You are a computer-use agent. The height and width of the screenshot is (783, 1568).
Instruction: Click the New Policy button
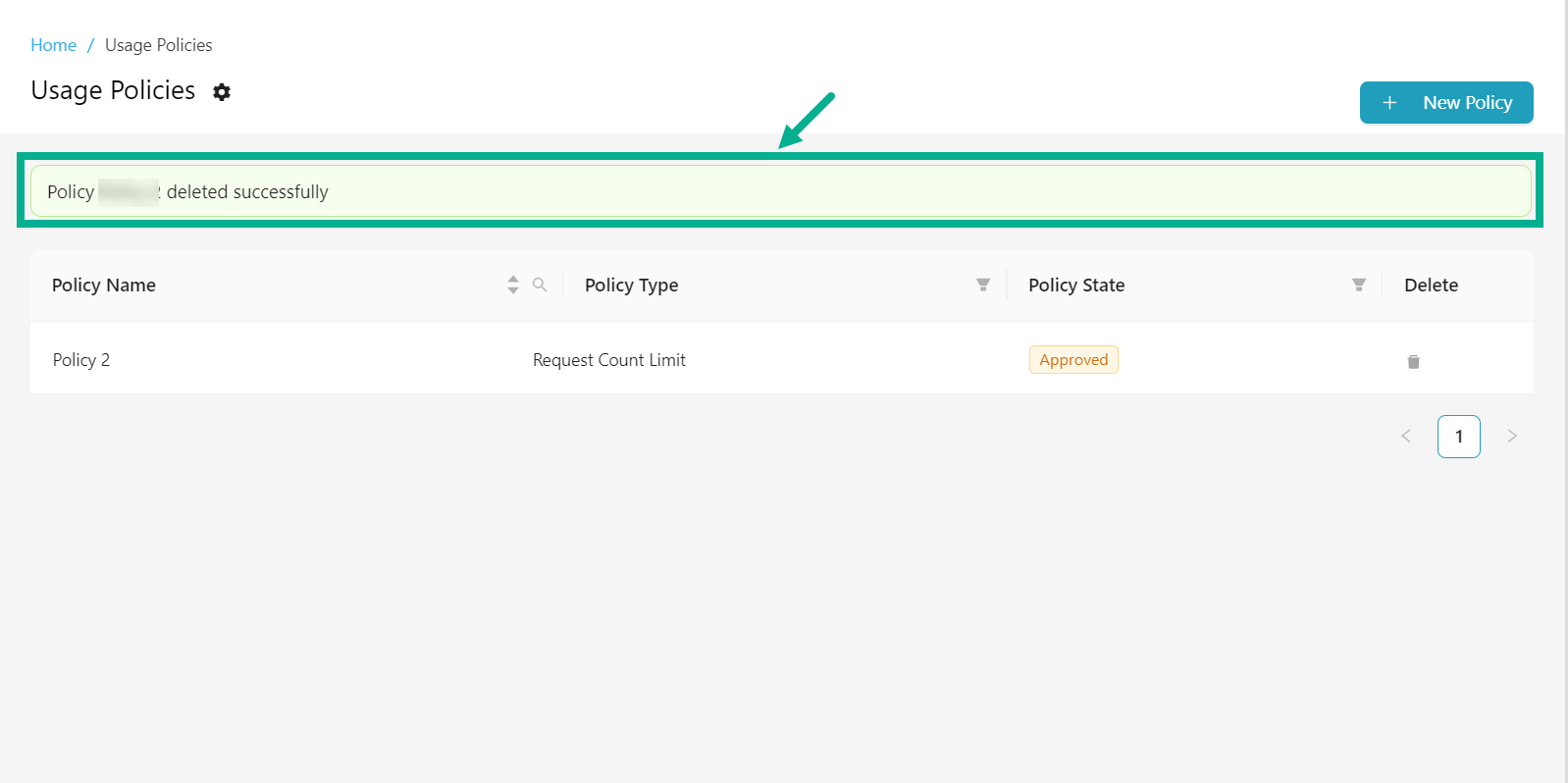pyautogui.click(x=1446, y=103)
